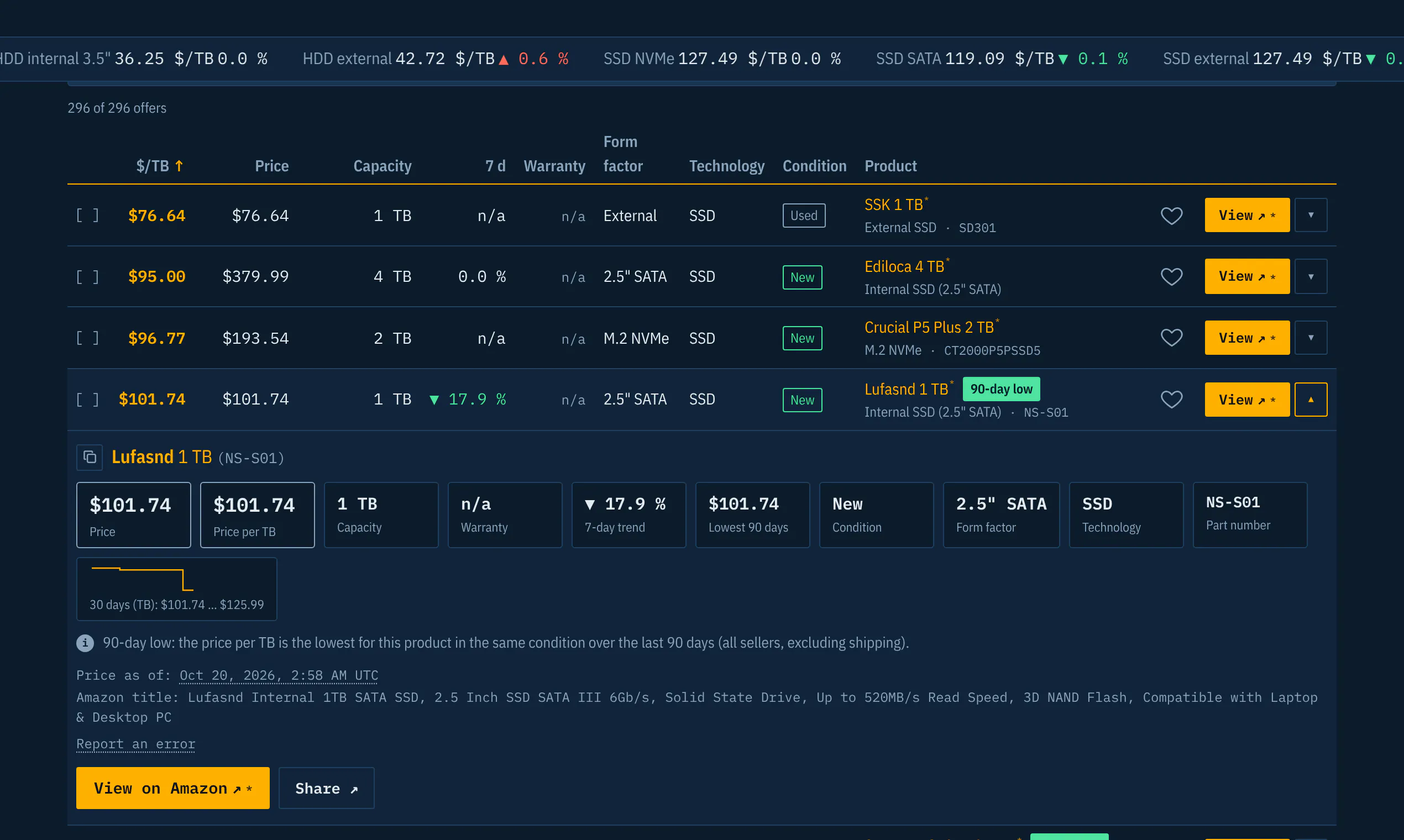Click the Condition column header

coord(814,166)
